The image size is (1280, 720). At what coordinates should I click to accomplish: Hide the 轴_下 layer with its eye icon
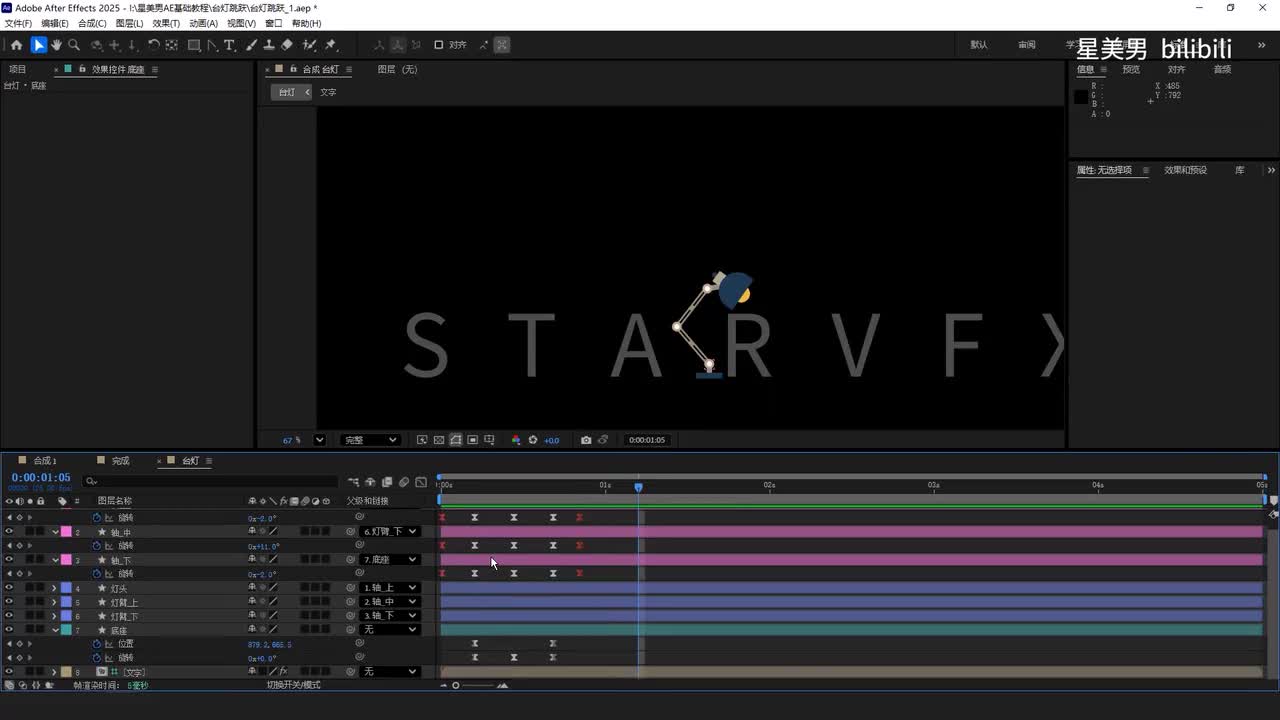9,560
